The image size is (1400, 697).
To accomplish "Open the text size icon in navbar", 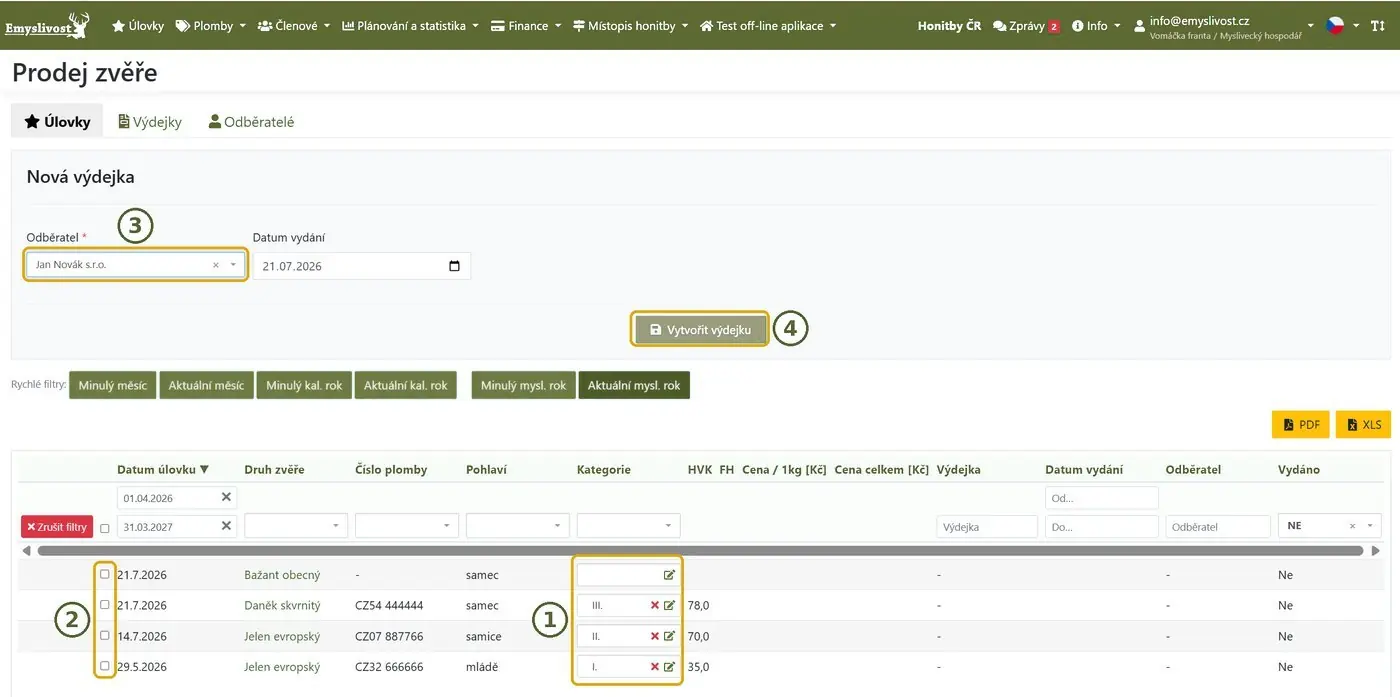I will point(1377,26).
